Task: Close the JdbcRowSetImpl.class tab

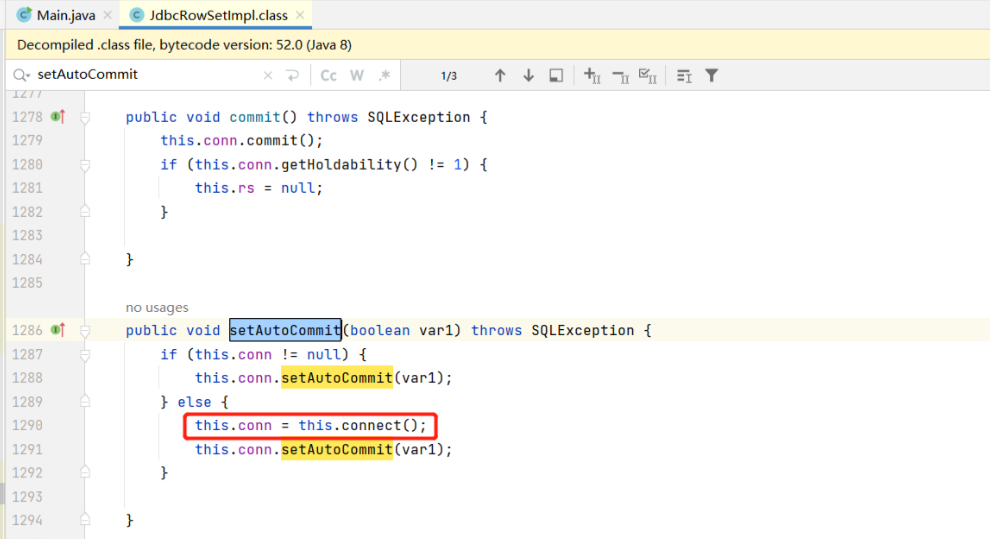Action: [300, 15]
